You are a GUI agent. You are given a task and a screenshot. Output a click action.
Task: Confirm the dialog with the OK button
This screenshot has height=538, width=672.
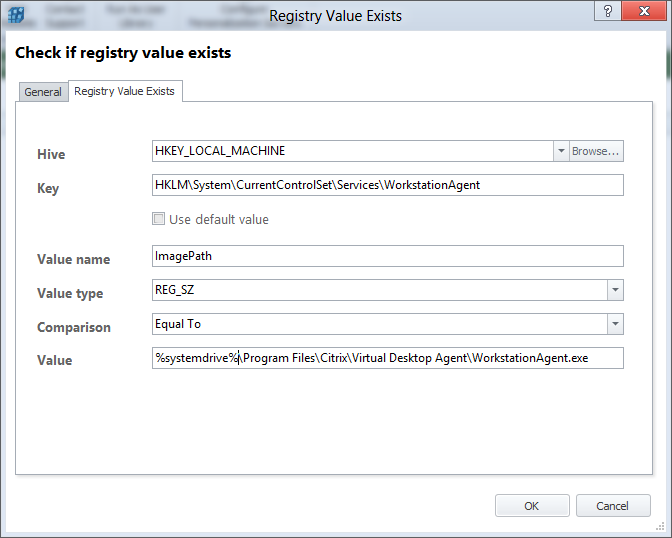tap(531, 506)
